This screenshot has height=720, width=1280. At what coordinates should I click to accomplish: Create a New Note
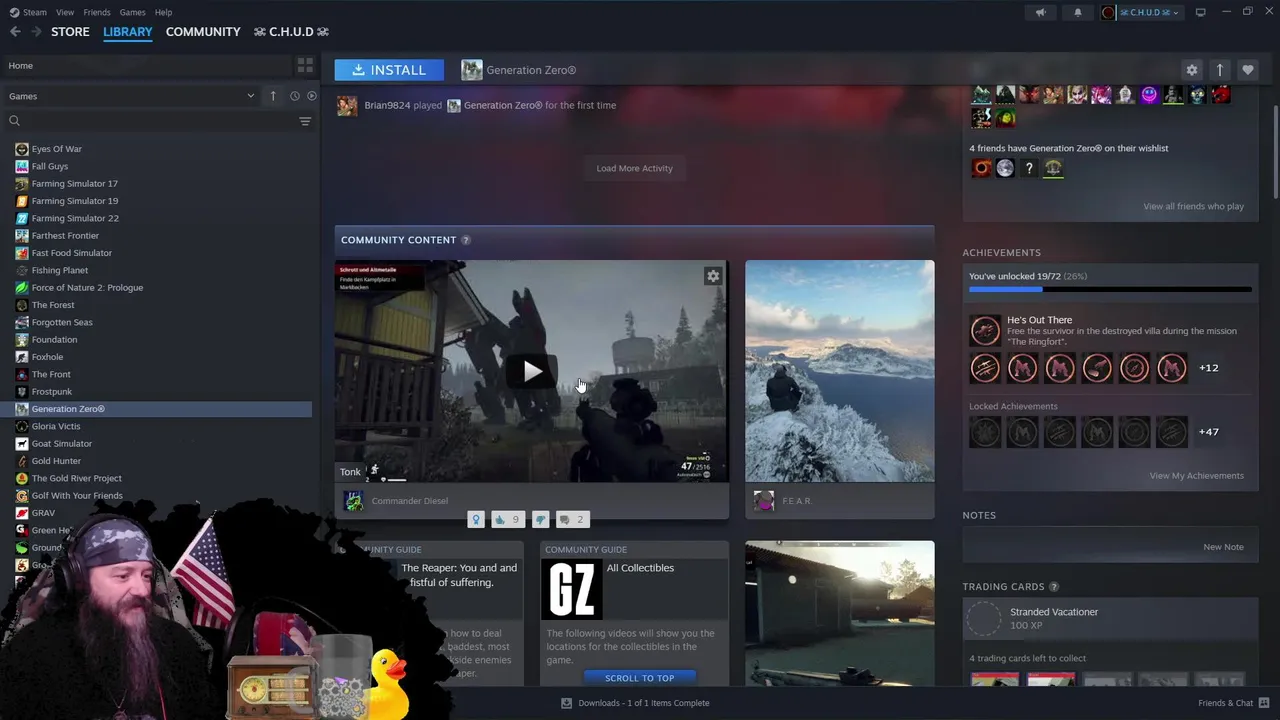coord(1223,547)
